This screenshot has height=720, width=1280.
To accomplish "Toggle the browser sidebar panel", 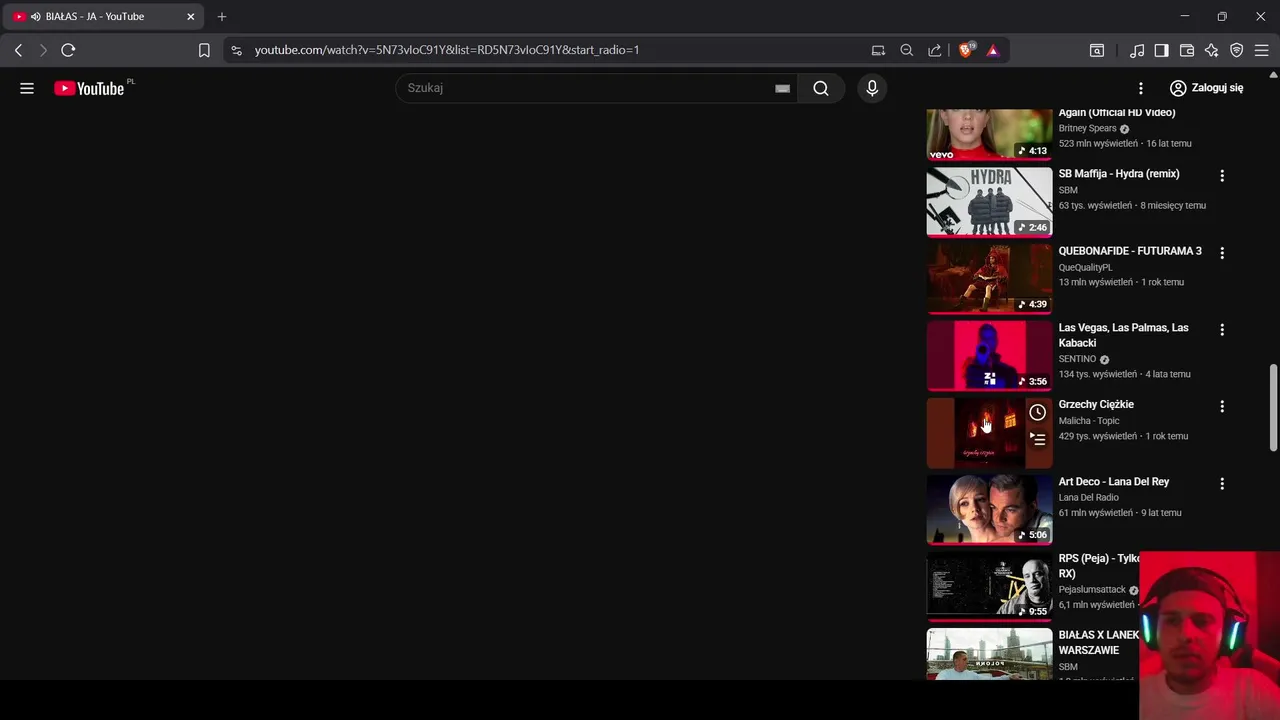I will pos(1161,50).
